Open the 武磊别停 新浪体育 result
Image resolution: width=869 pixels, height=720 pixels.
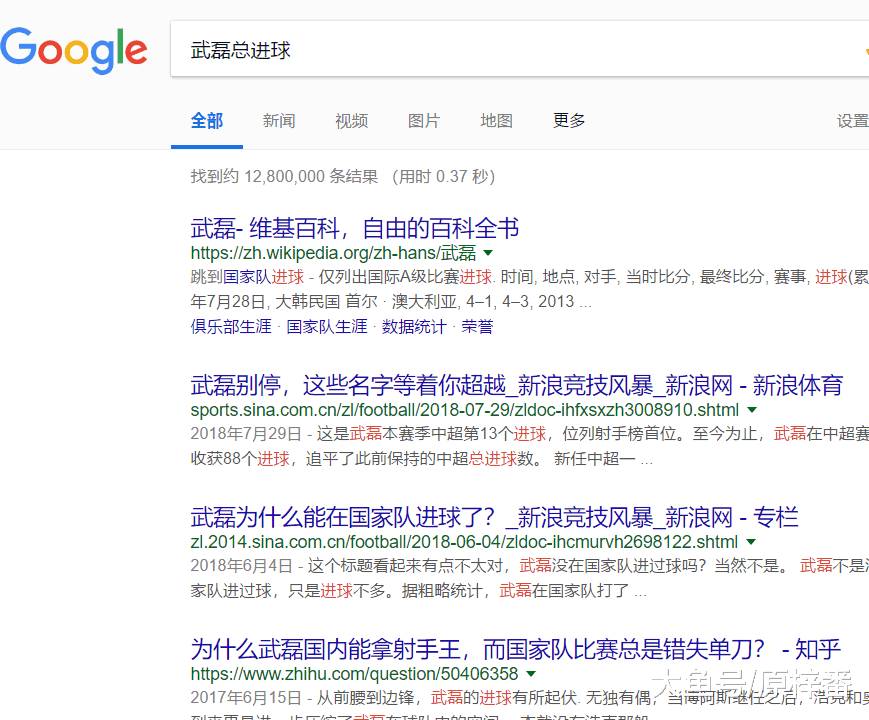517,385
